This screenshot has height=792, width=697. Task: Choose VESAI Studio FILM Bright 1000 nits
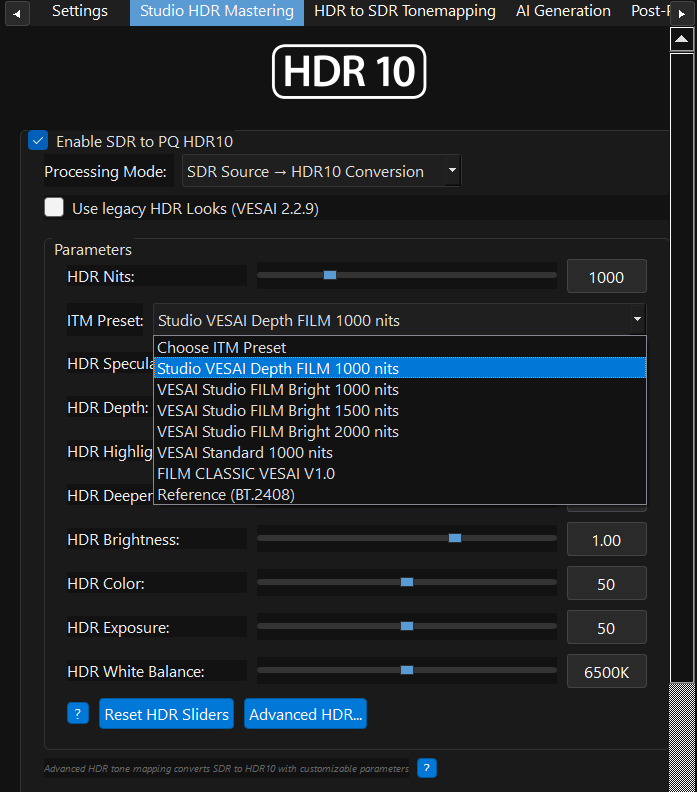[x=400, y=389]
